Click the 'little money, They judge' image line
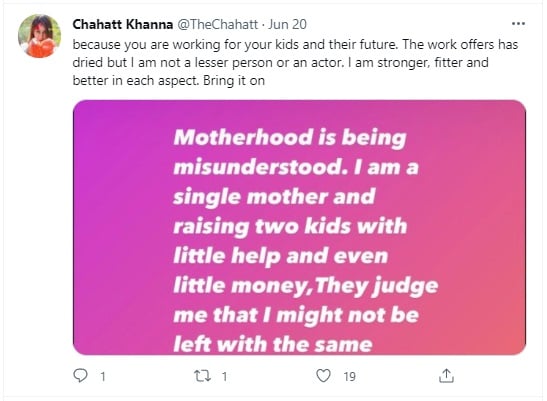The width and height of the screenshot is (547, 401). pyautogui.click(x=306, y=286)
